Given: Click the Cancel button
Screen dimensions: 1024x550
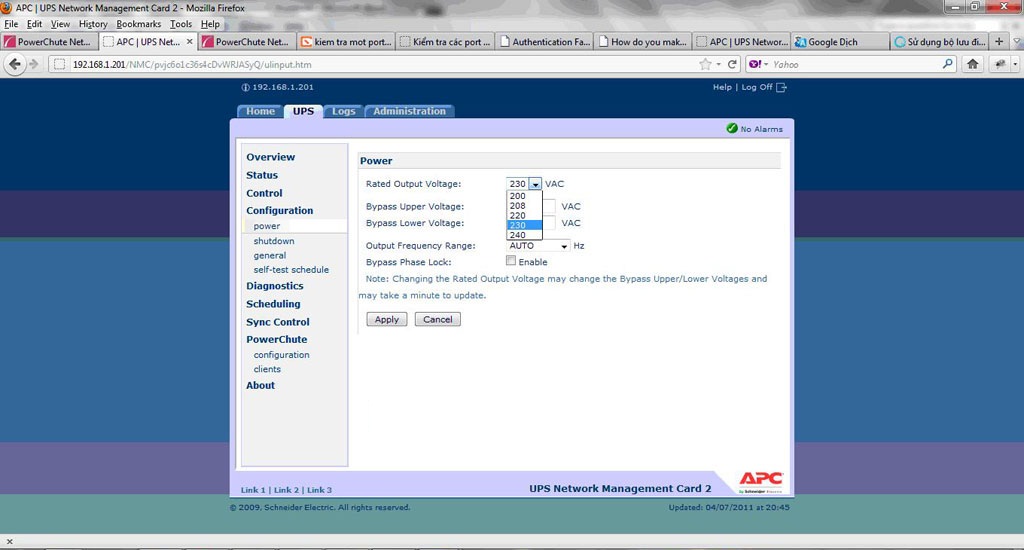Looking at the screenshot, I should [x=438, y=319].
